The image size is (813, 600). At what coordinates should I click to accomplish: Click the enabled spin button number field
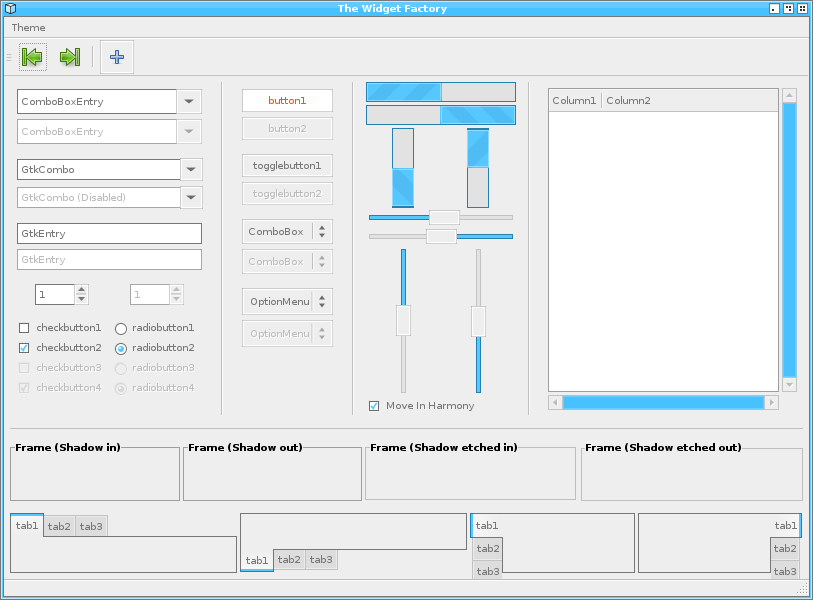[x=55, y=295]
